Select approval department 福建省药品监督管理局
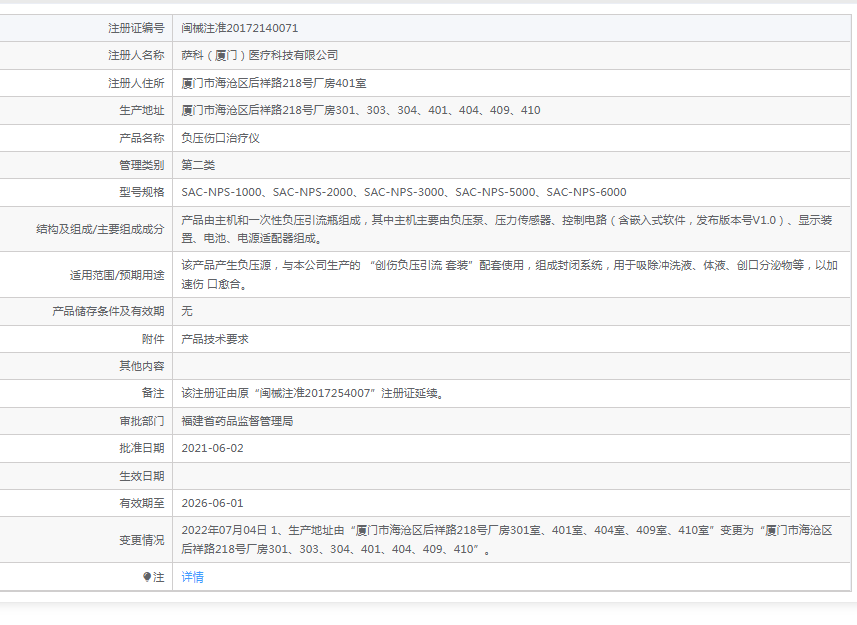This screenshot has width=857, height=625. (237, 421)
